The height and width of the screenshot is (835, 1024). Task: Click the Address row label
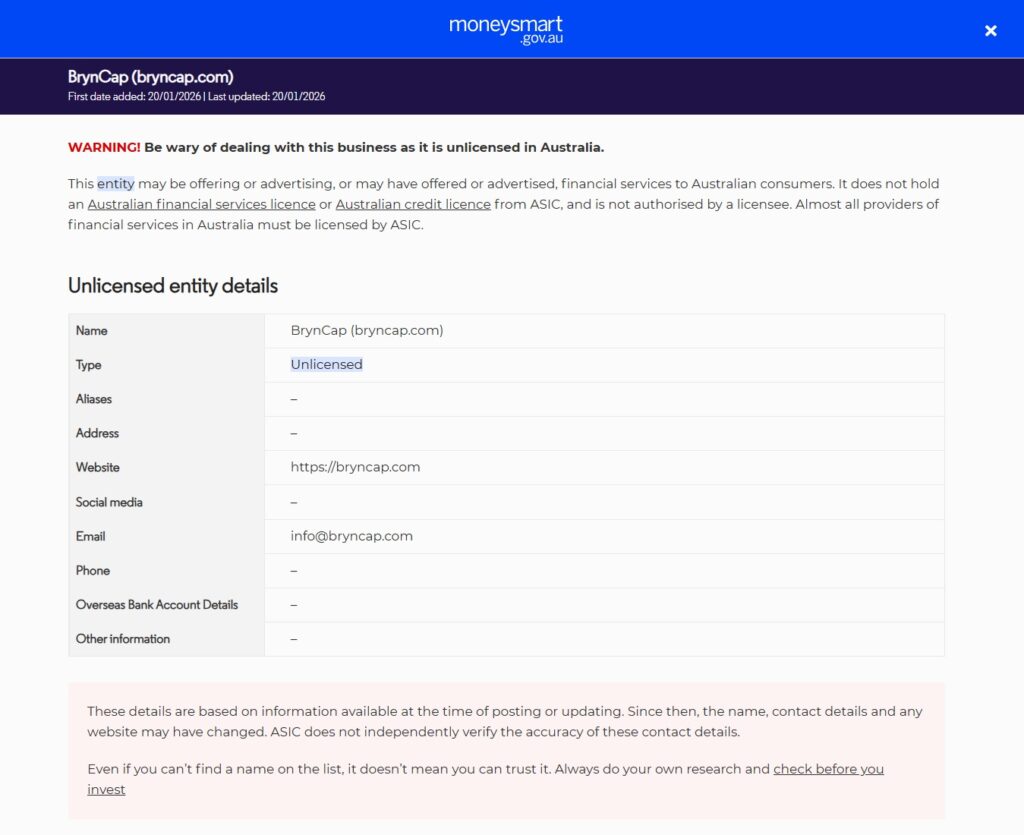pyautogui.click(x=96, y=433)
